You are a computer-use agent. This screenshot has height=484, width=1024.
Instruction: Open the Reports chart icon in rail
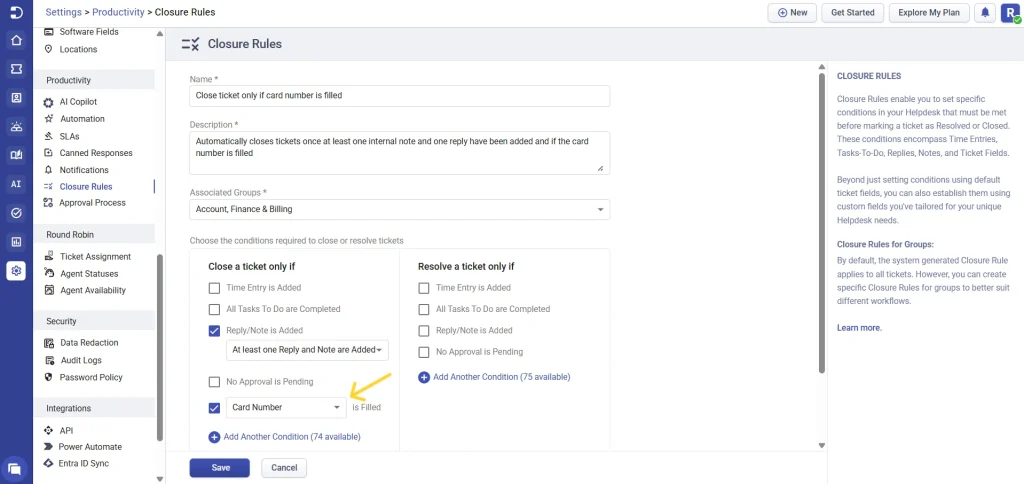(16, 242)
